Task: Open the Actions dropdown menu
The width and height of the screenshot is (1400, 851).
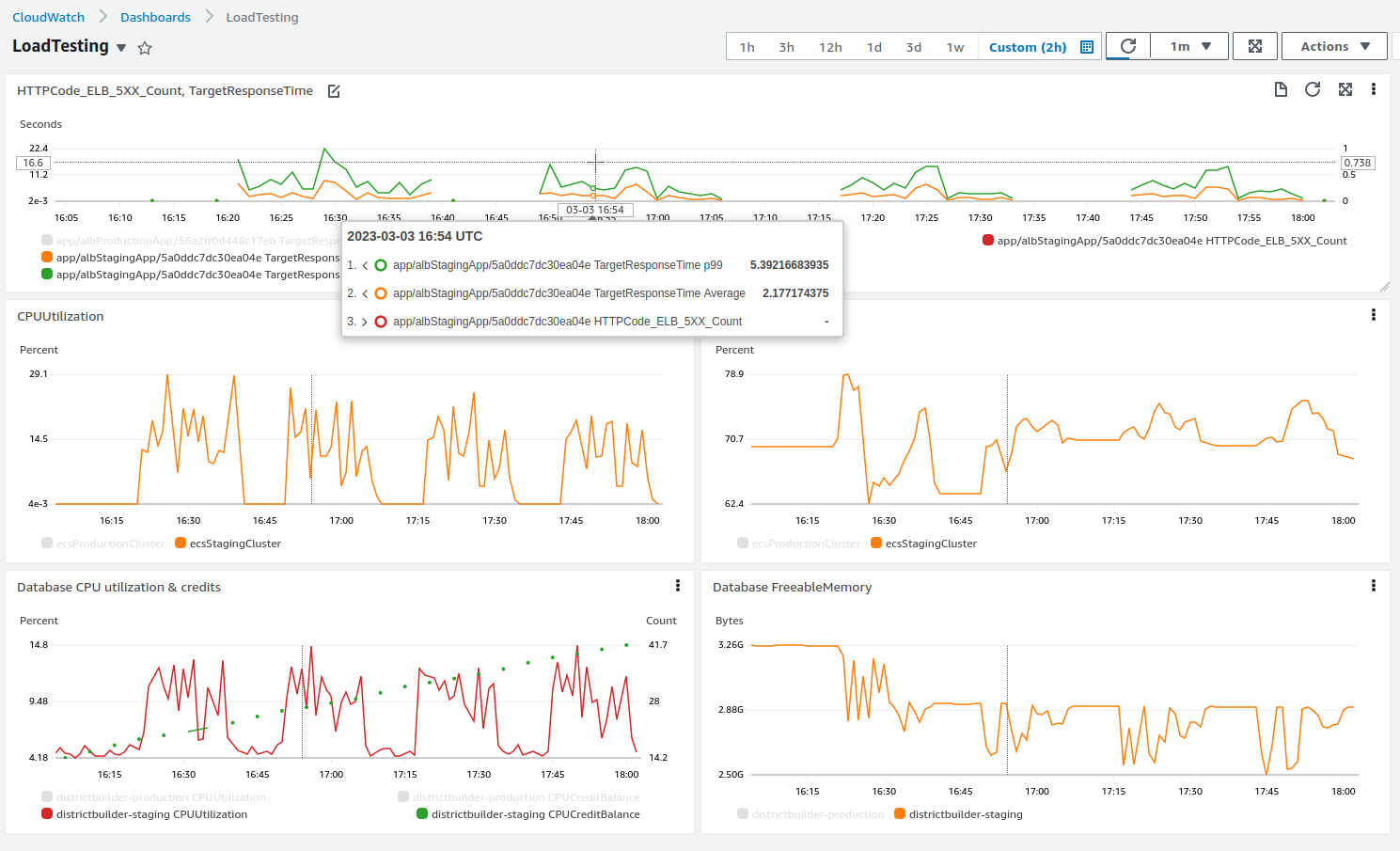Action: click(1334, 45)
